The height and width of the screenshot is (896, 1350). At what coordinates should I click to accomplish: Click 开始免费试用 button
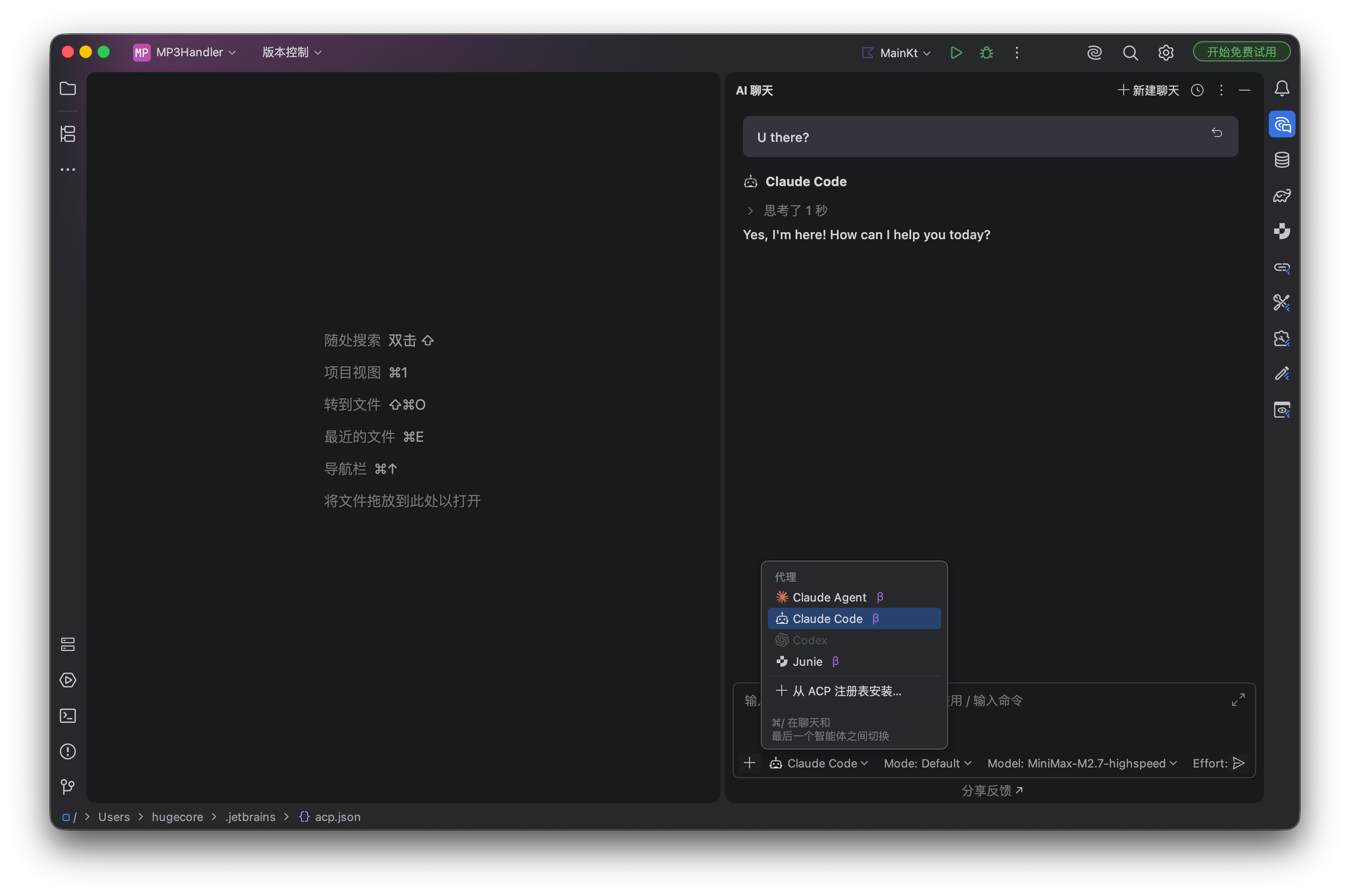(x=1242, y=52)
